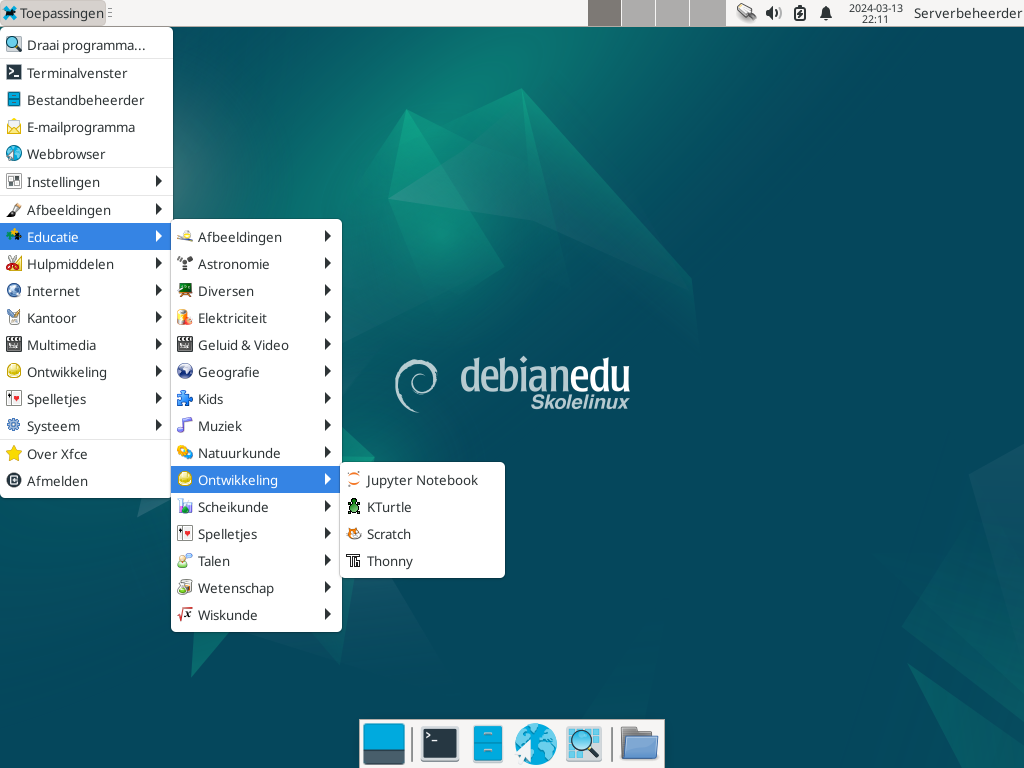The image size is (1024, 768).
Task: Click the Systeem gear icon
Action: [14, 425]
